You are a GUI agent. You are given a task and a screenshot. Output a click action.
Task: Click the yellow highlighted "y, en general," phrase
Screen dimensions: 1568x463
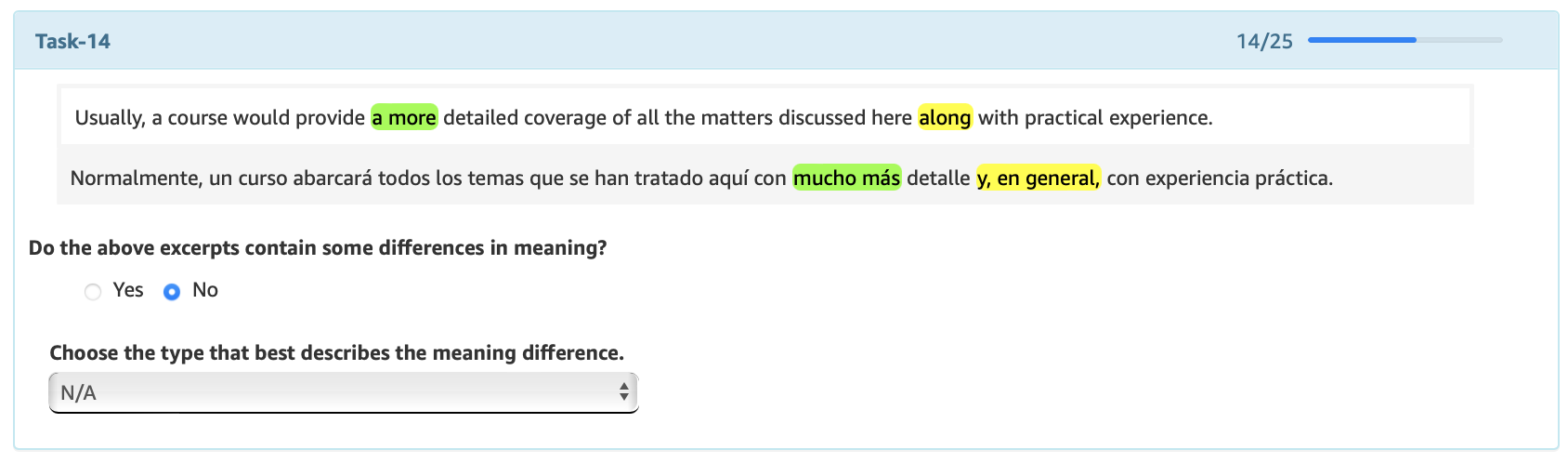[1039, 178]
